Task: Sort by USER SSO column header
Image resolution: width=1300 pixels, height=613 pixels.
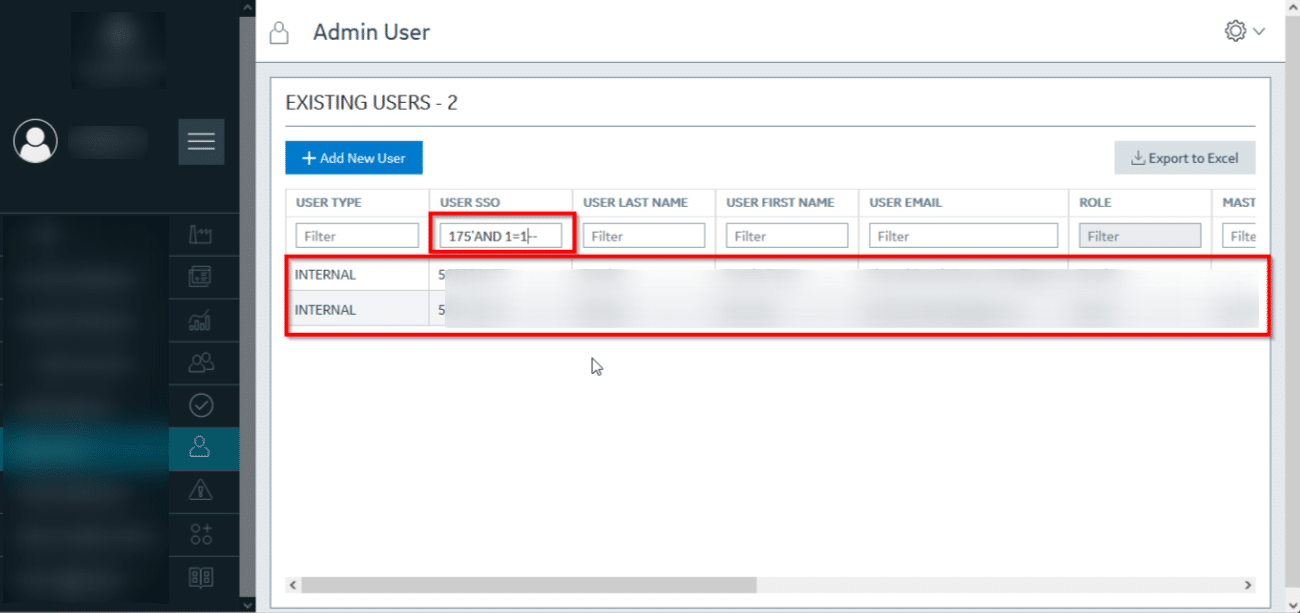Action: (470, 202)
